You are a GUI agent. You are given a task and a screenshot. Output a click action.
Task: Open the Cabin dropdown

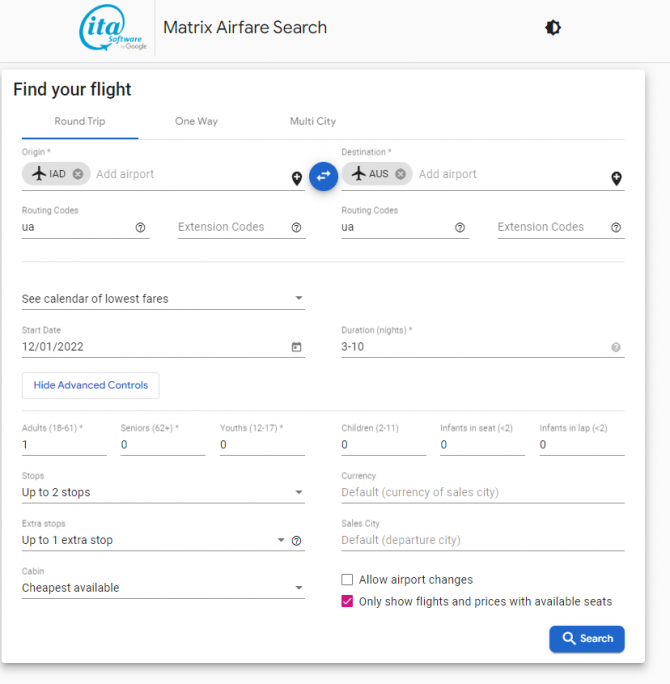[163, 588]
